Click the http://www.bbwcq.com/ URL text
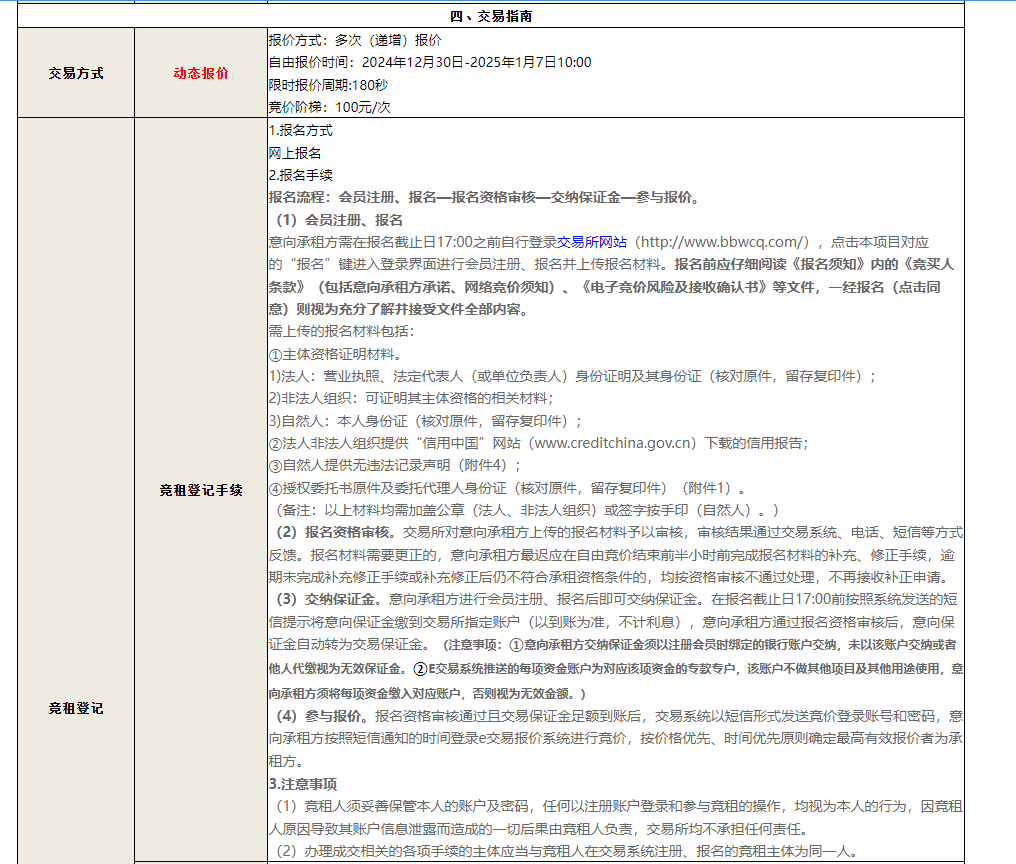Screen dimensions: 1016x864 point(723,242)
